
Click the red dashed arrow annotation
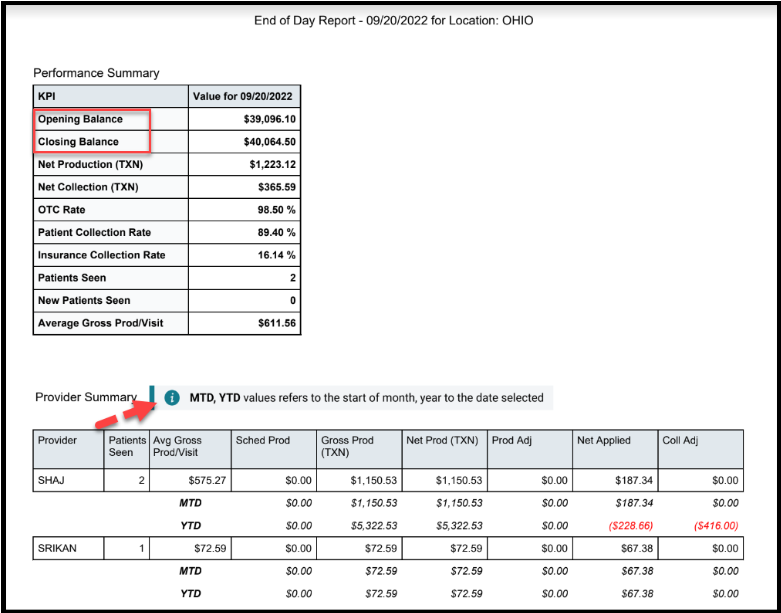pyautogui.click(x=129, y=412)
